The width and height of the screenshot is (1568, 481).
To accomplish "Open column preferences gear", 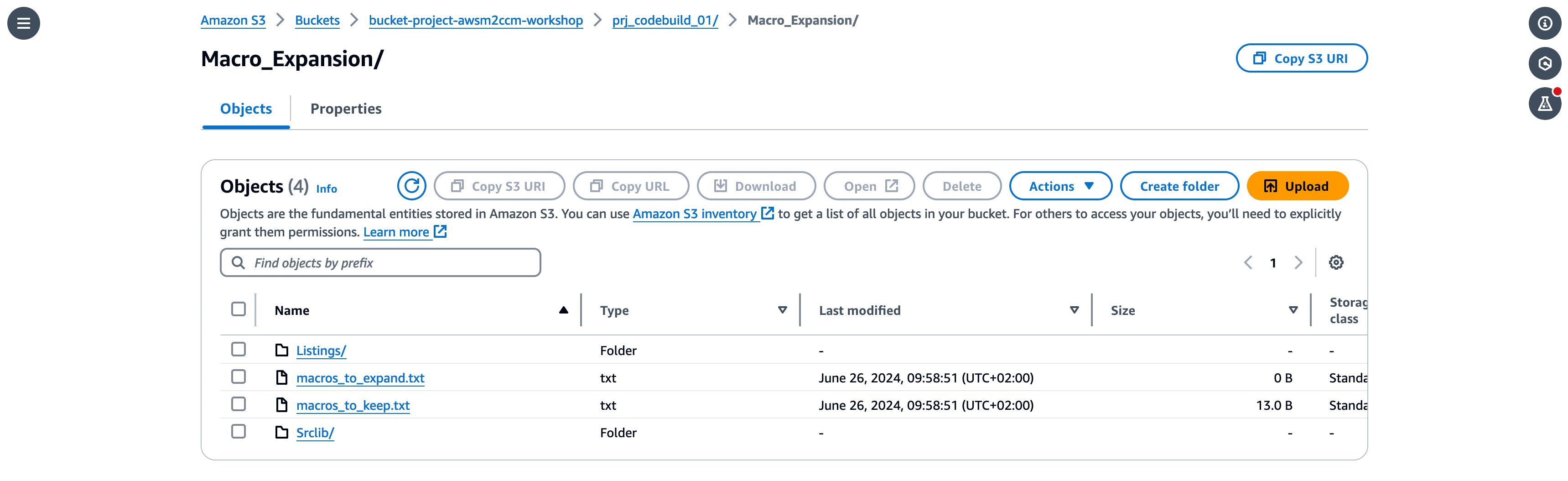I will [1335, 262].
